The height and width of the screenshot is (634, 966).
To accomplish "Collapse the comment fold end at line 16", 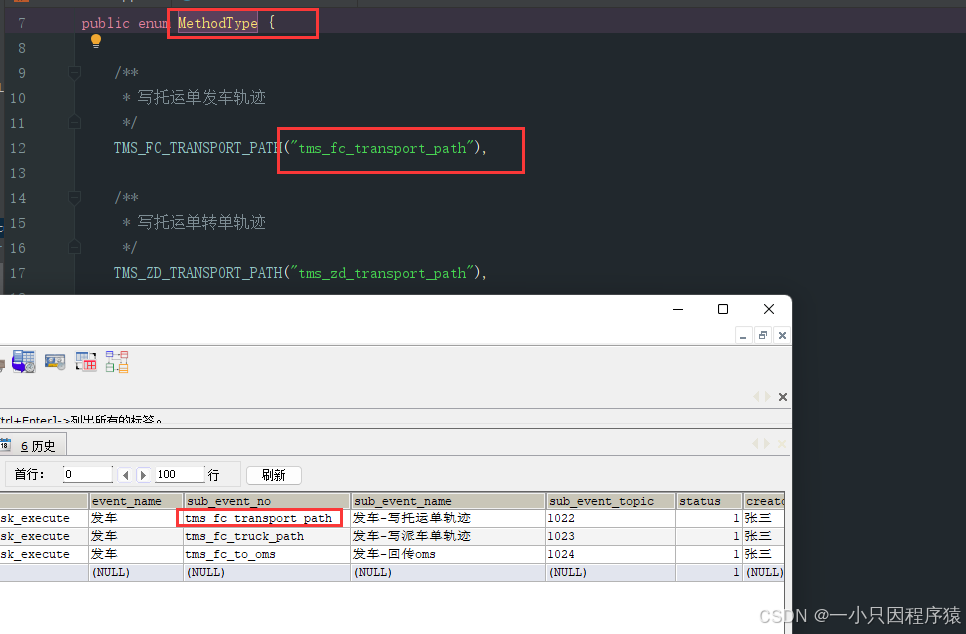I will point(75,248).
